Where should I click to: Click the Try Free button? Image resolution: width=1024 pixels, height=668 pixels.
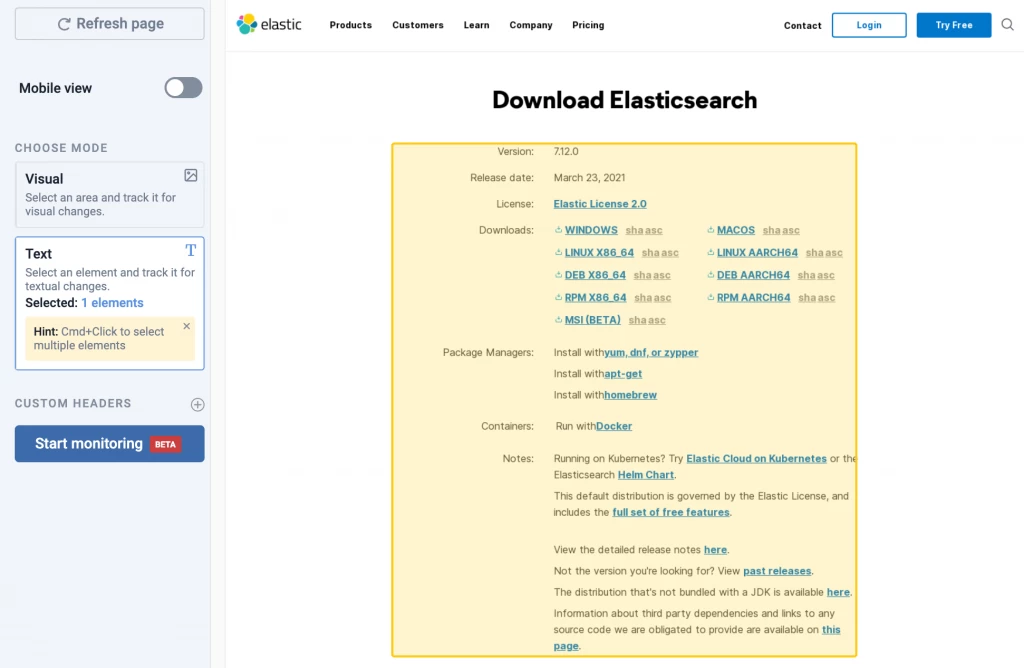pos(953,25)
